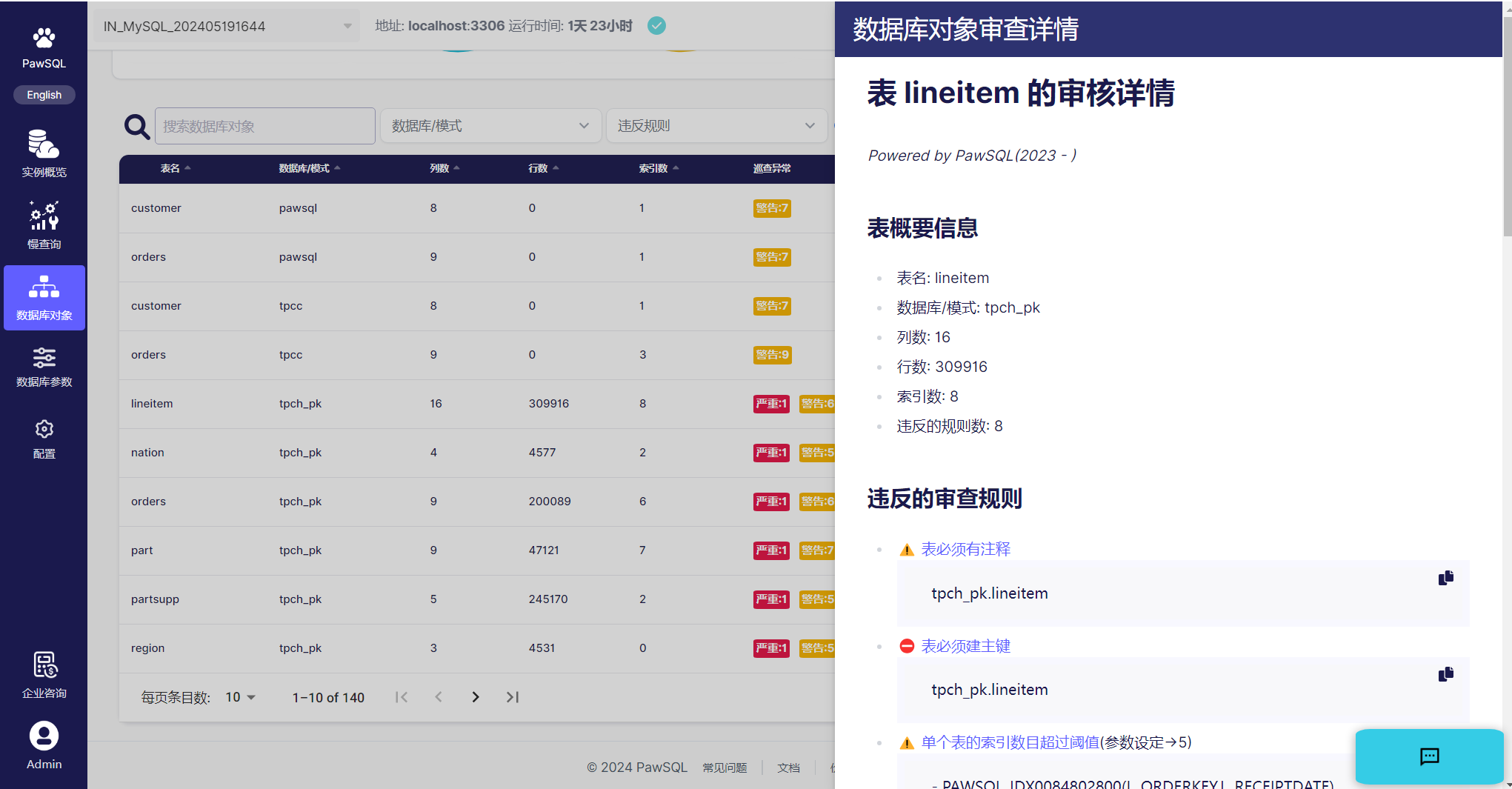Click the 搜索数据库对象 search field

(x=264, y=126)
